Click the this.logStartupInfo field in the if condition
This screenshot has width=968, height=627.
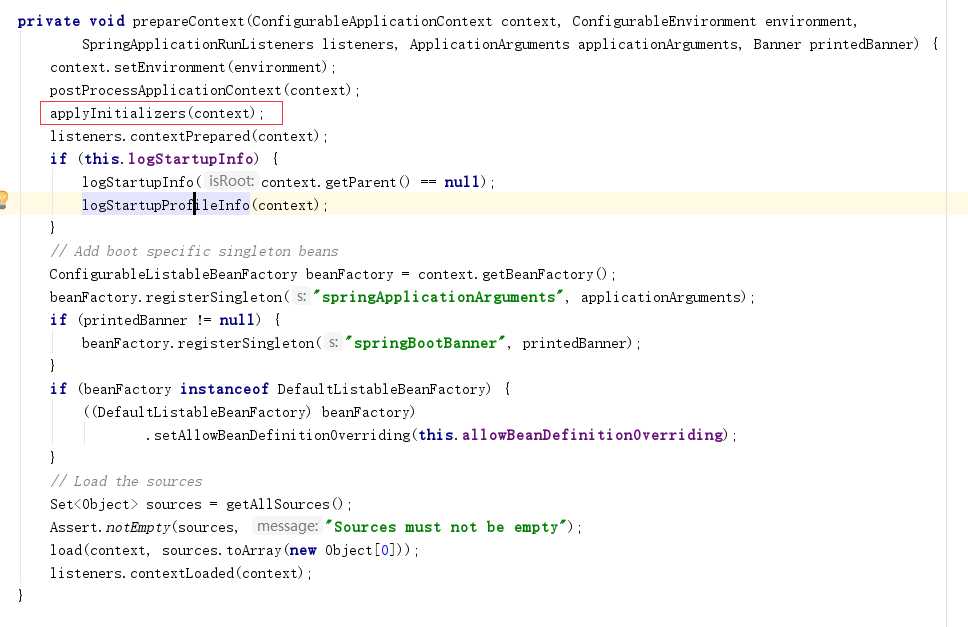[x=169, y=159]
